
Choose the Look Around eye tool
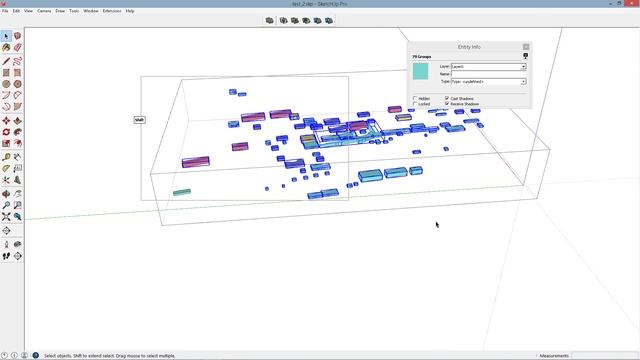(x=18, y=244)
